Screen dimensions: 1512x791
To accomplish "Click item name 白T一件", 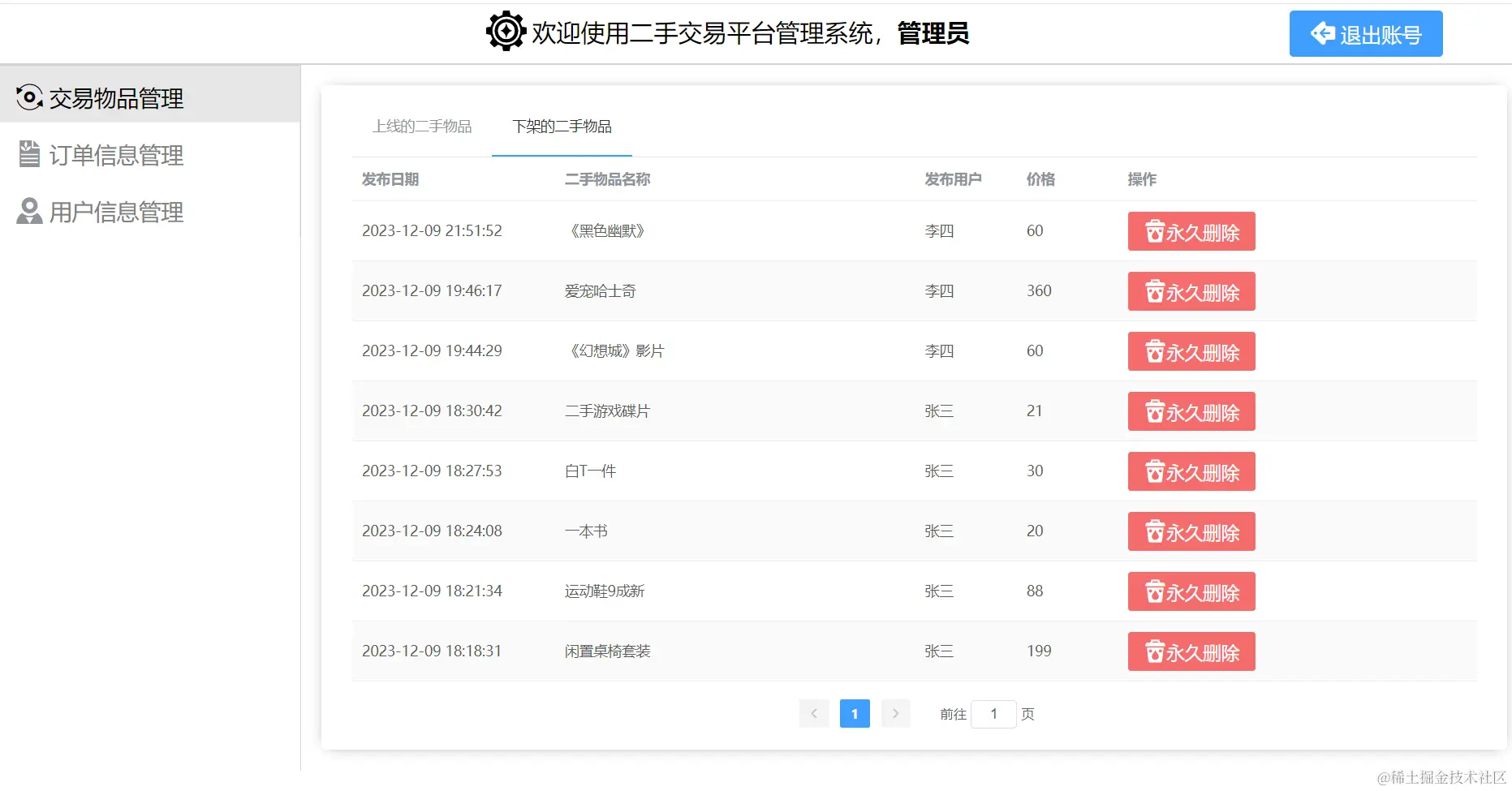I will pos(591,471).
